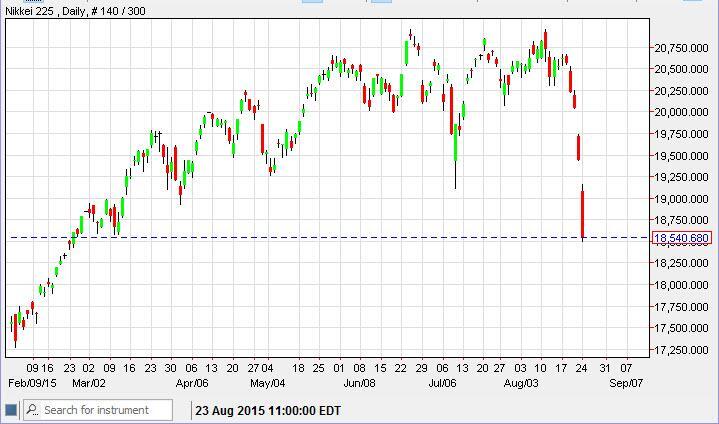Viewport: 719px width, 424px height.
Task: Click the day 30 tick label
Action: coord(171,368)
